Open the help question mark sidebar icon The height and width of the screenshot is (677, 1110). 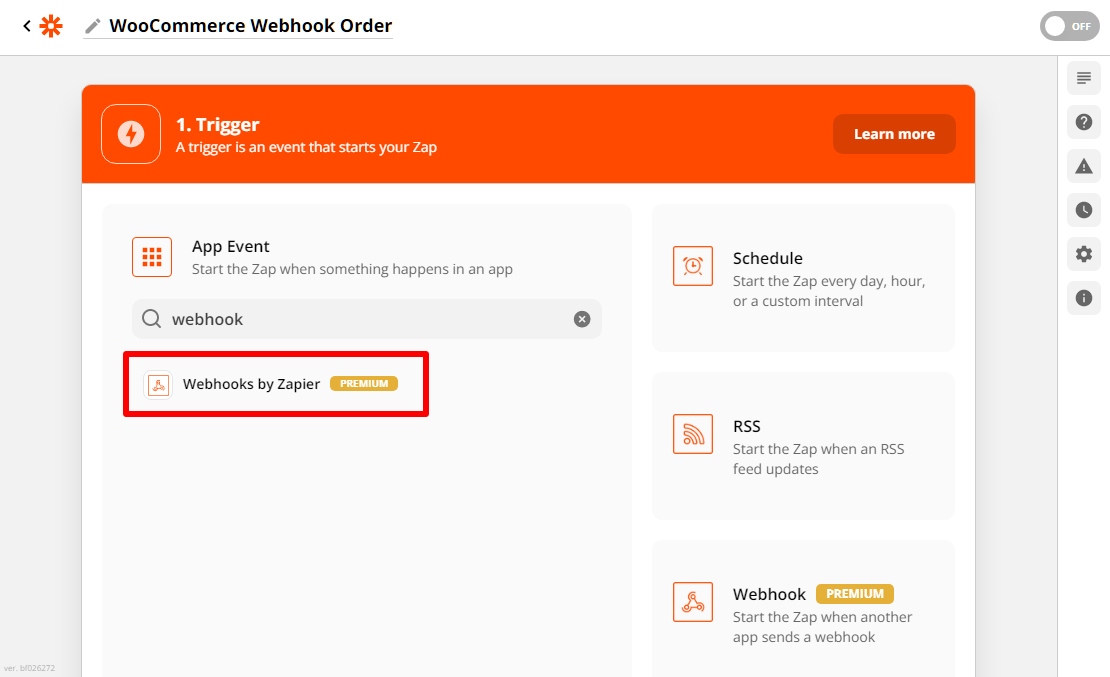coord(1084,122)
